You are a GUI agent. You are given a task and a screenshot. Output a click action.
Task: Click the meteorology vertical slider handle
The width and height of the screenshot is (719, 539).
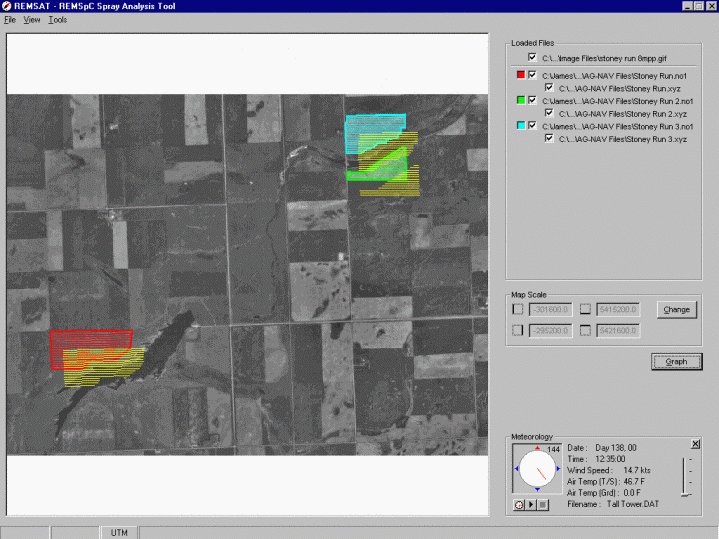686,494
